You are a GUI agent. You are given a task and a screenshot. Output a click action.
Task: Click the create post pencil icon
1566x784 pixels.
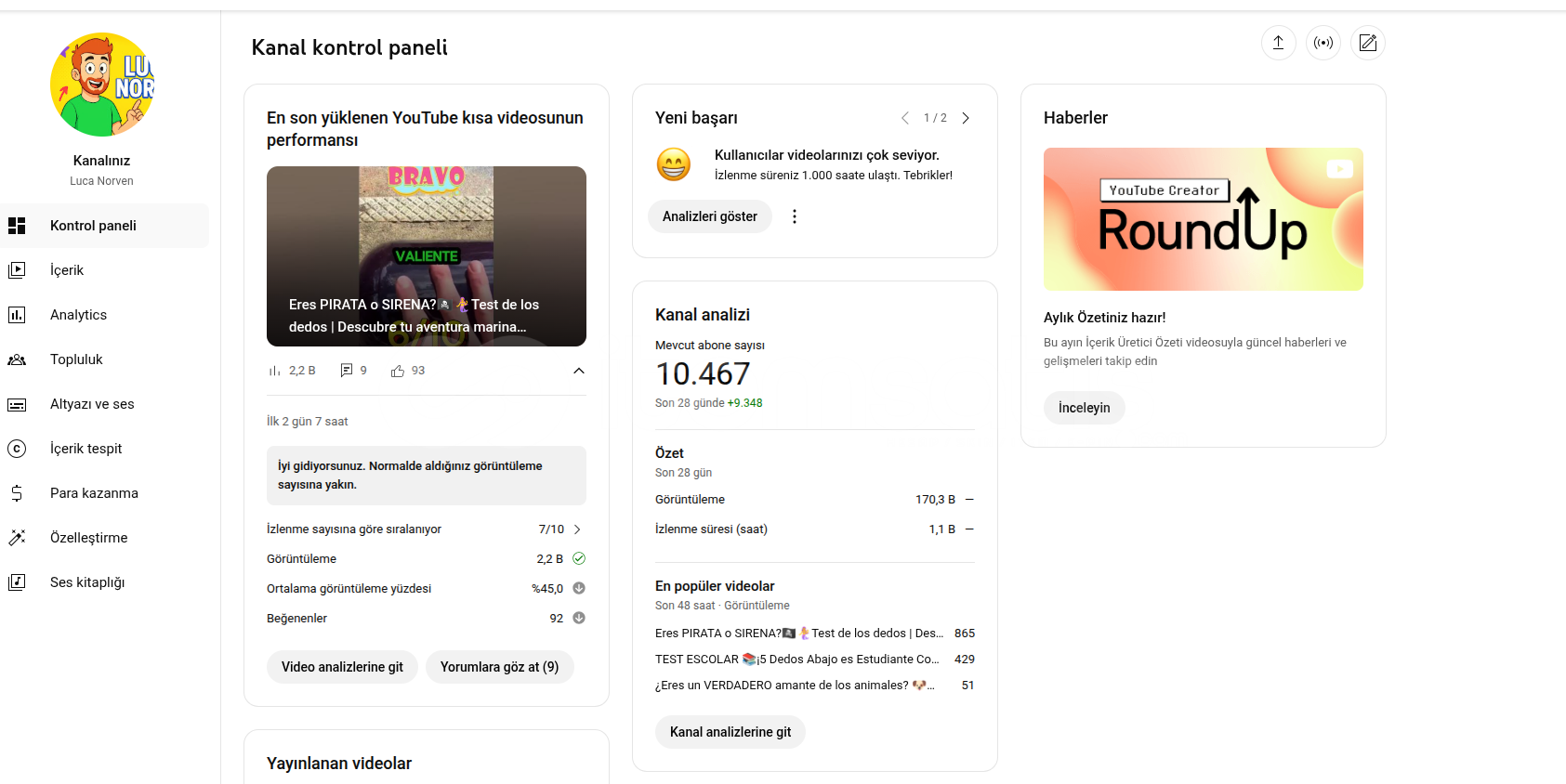pos(1367,43)
